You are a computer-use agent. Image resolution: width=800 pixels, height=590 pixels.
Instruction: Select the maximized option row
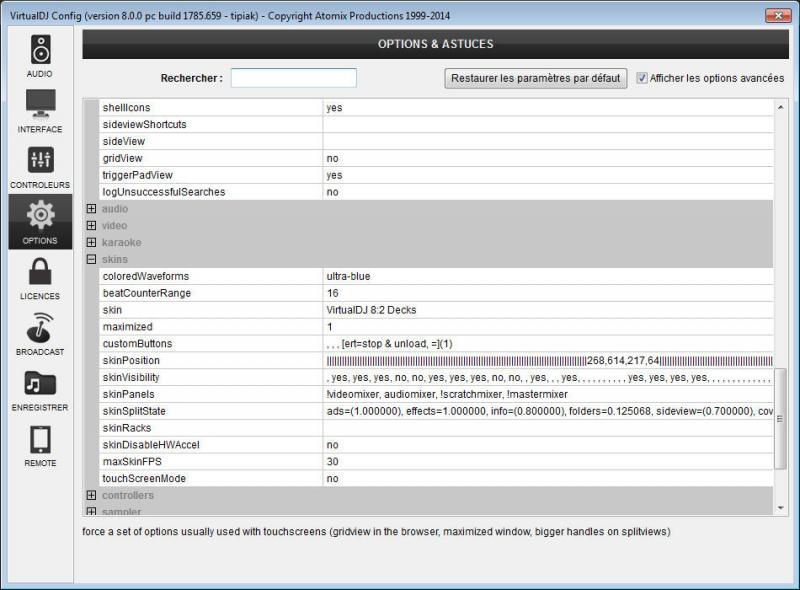pyautogui.click(x=436, y=327)
